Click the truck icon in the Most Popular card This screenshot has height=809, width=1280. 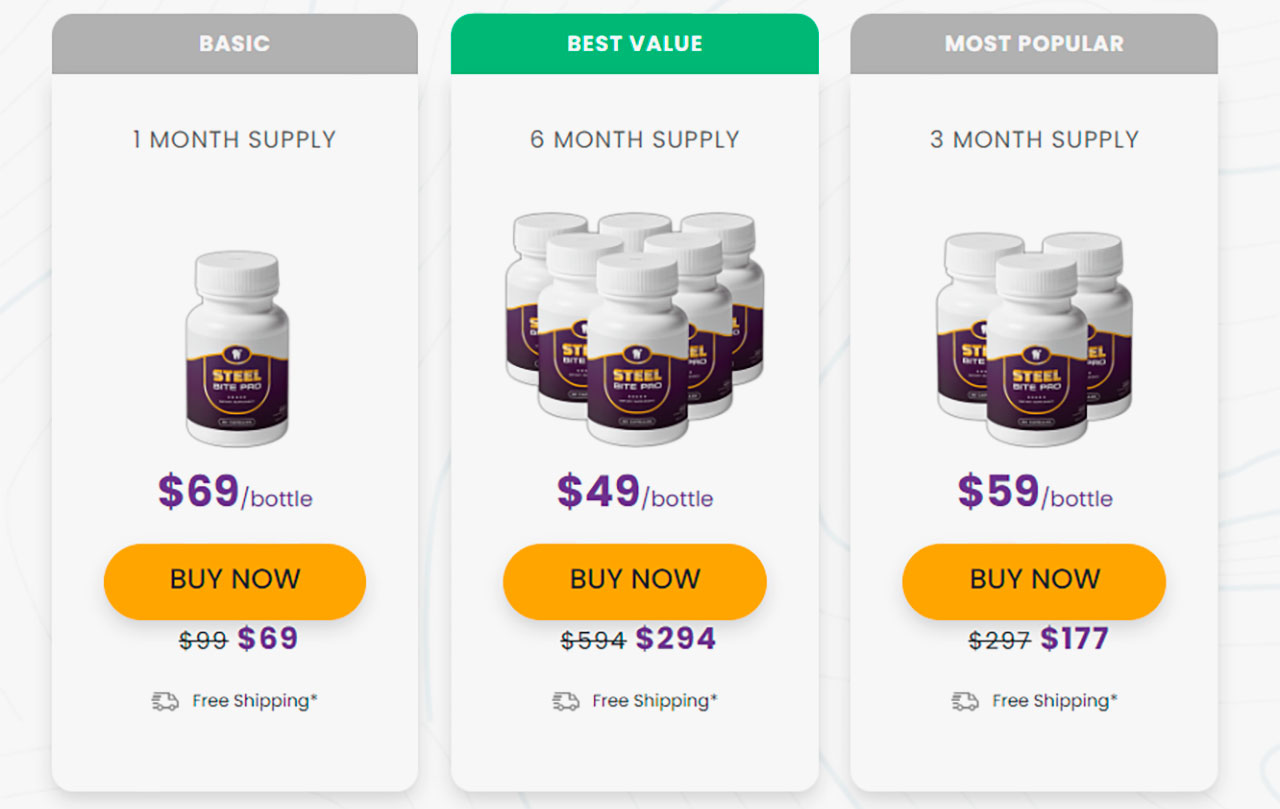[965, 701]
